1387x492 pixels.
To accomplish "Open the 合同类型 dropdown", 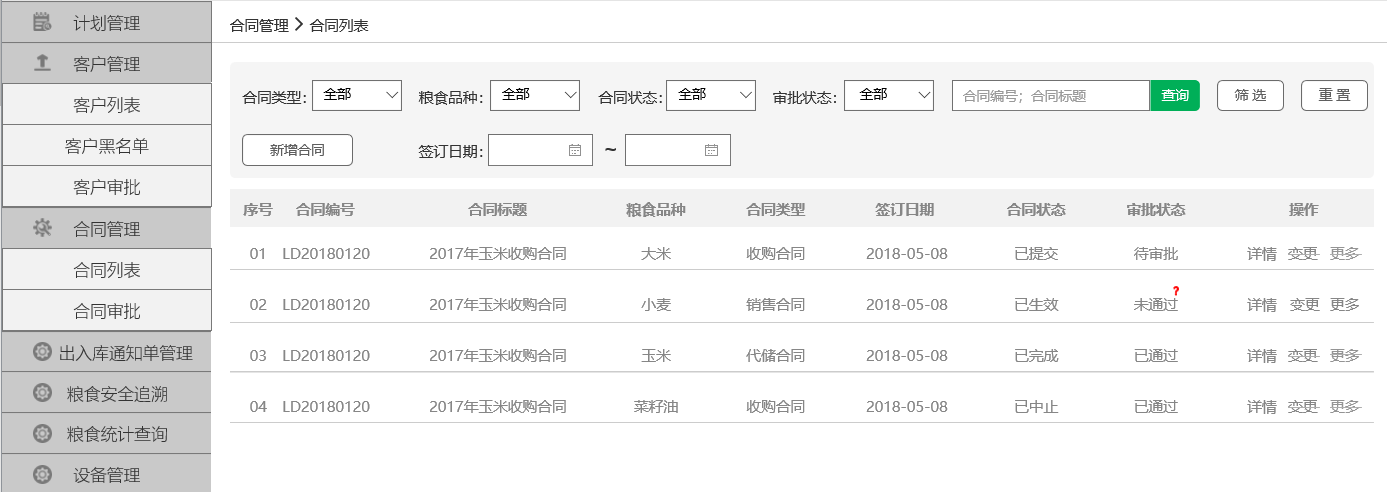I will 357,95.
